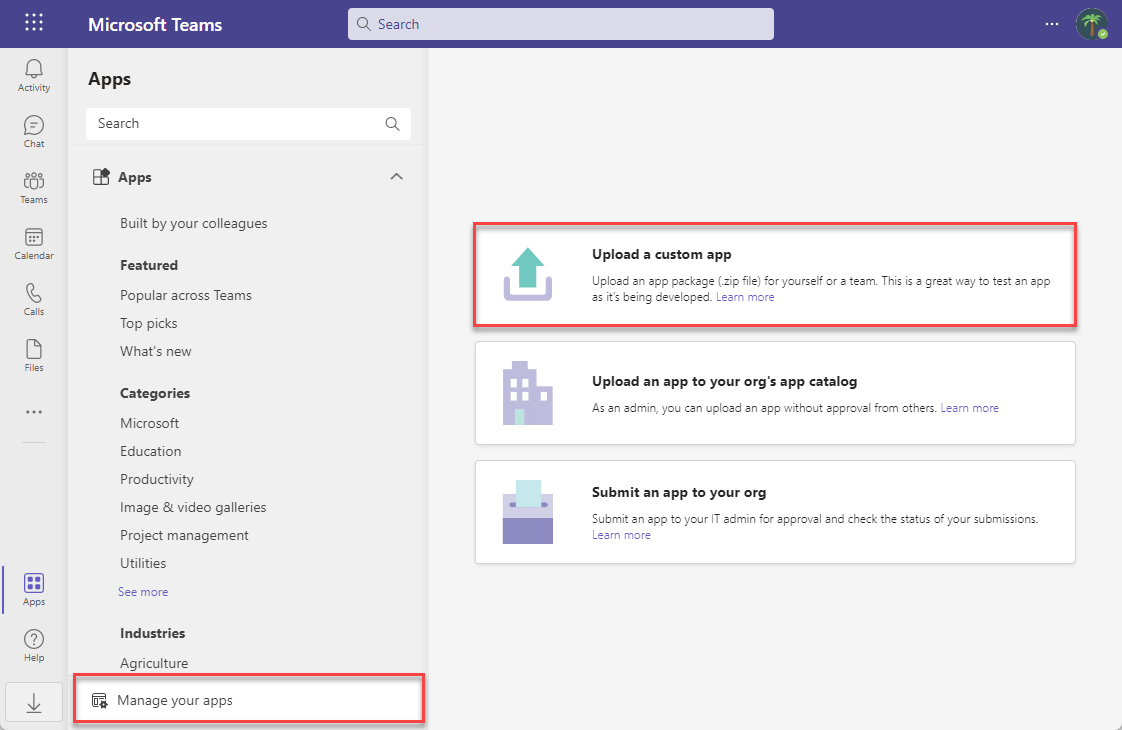Open the app launcher waffle icon

pos(34,23)
